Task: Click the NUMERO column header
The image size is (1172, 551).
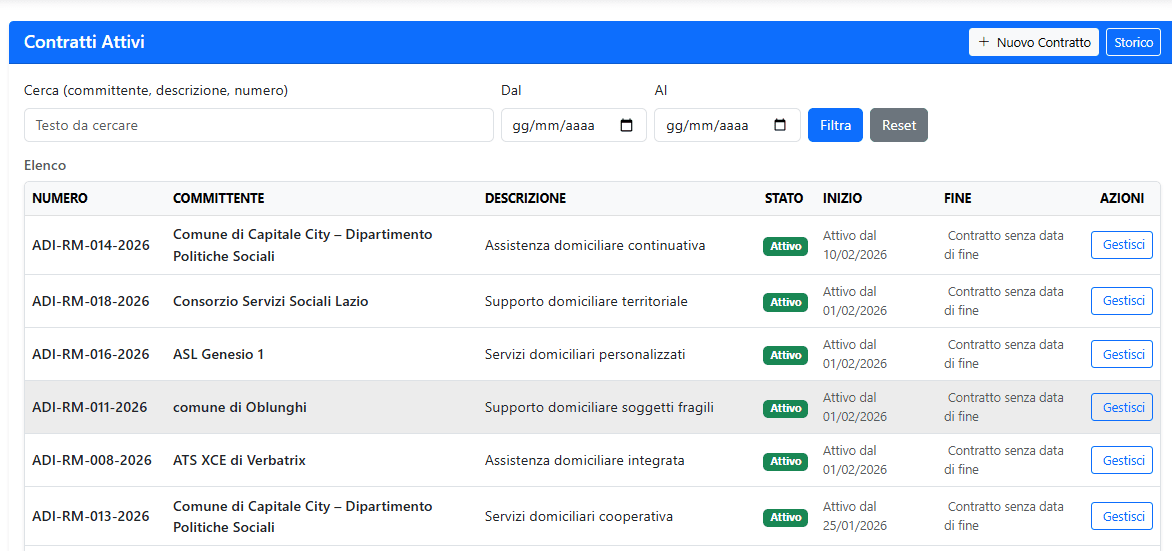Action: click(x=60, y=198)
